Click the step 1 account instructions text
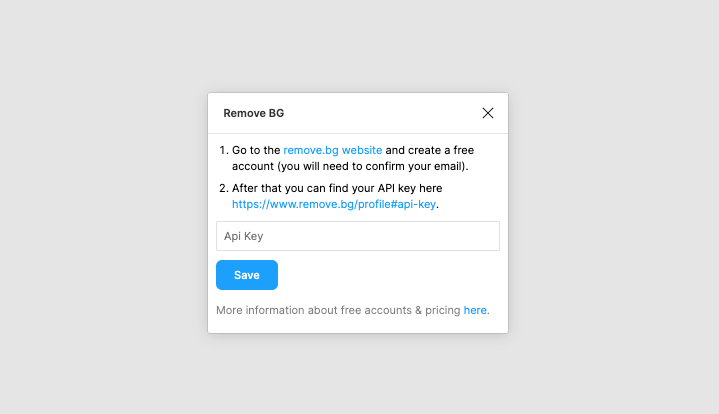Viewport: 719px width, 414px height. (353, 158)
